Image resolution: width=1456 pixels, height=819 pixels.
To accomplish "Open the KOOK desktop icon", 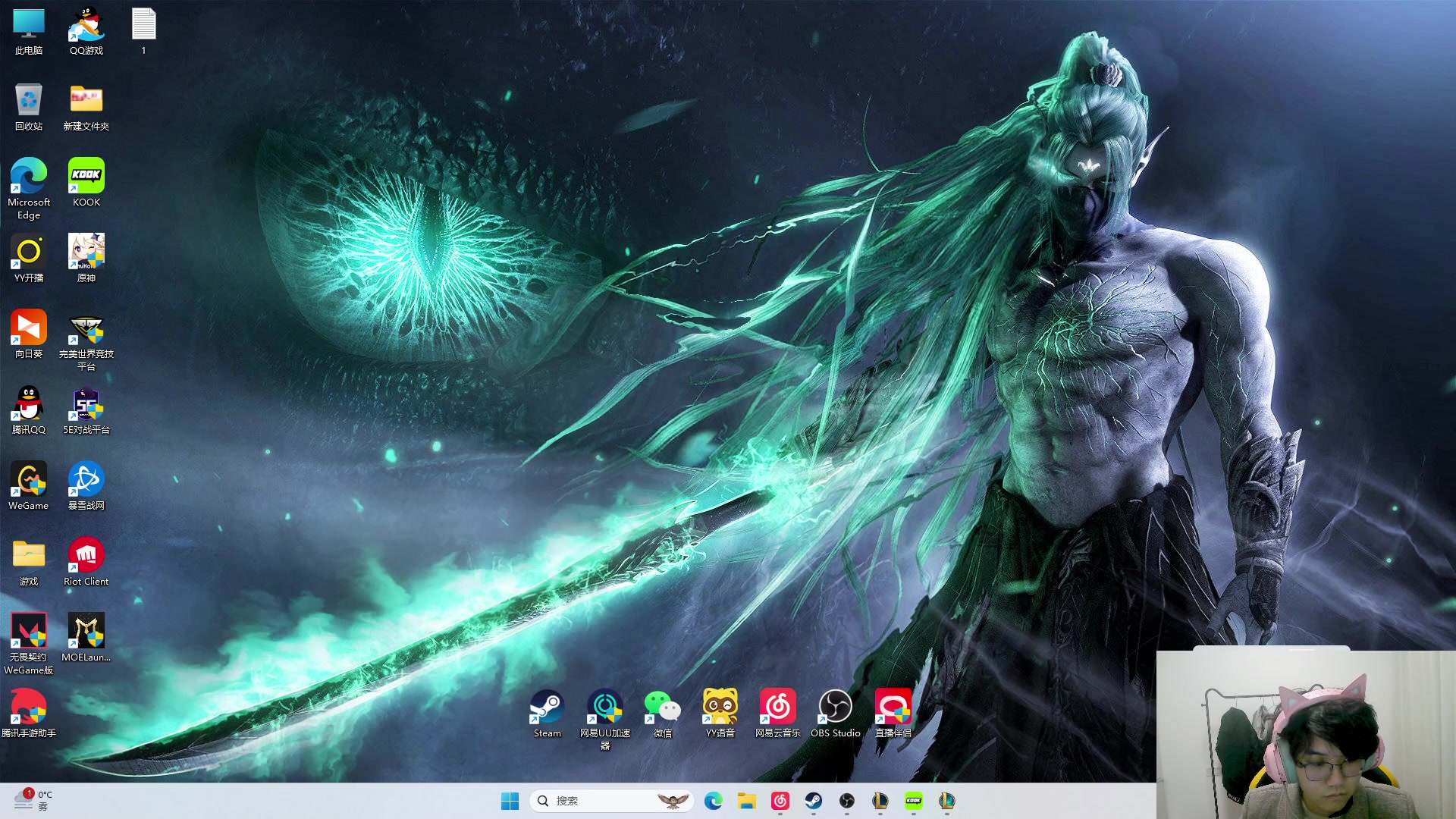I will coord(86,177).
